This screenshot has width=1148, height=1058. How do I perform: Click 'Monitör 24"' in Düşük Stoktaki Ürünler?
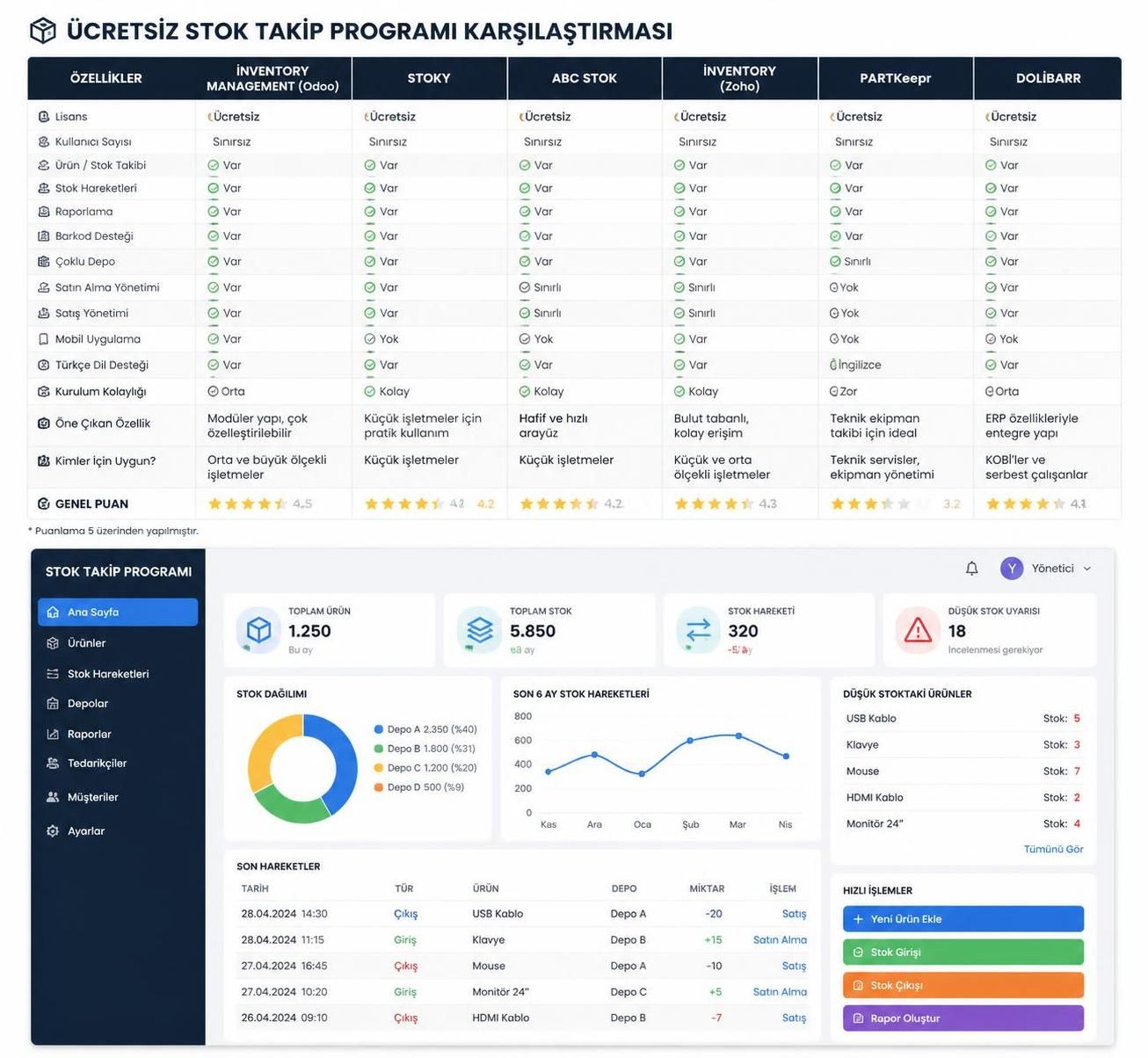(x=875, y=824)
